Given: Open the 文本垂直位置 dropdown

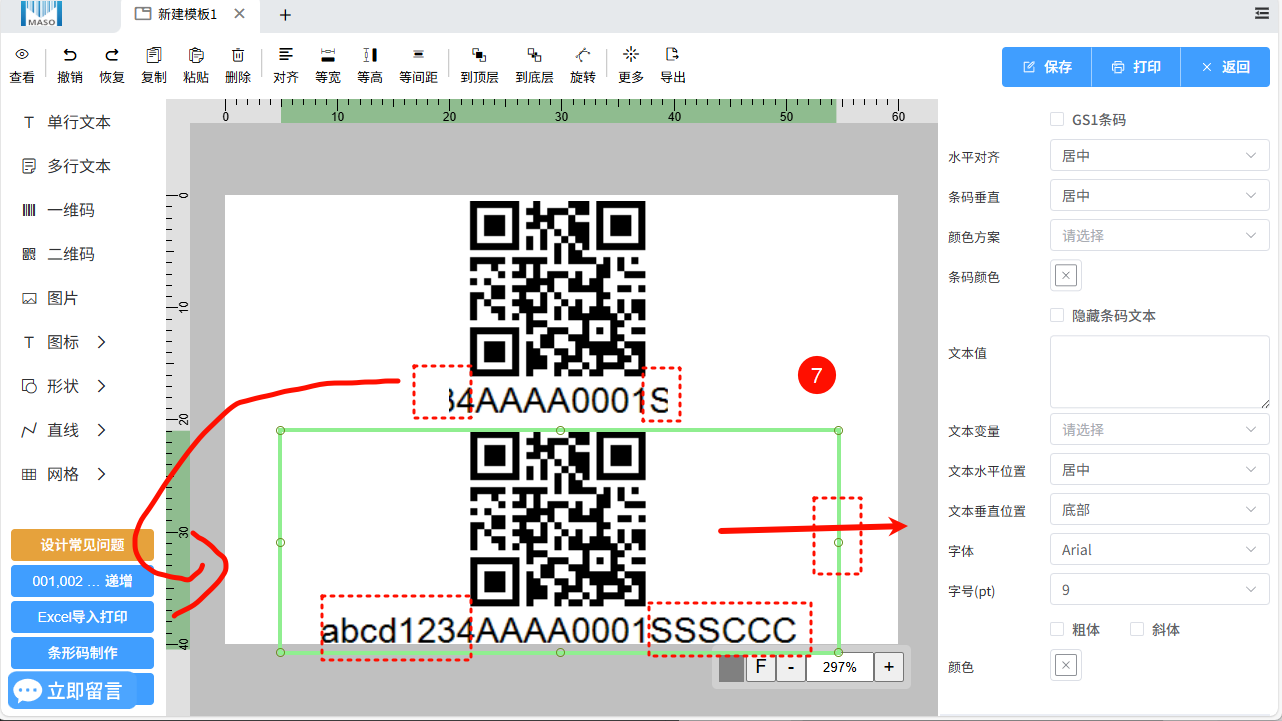Looking at the screenshot, I should tap(1160, 510).
